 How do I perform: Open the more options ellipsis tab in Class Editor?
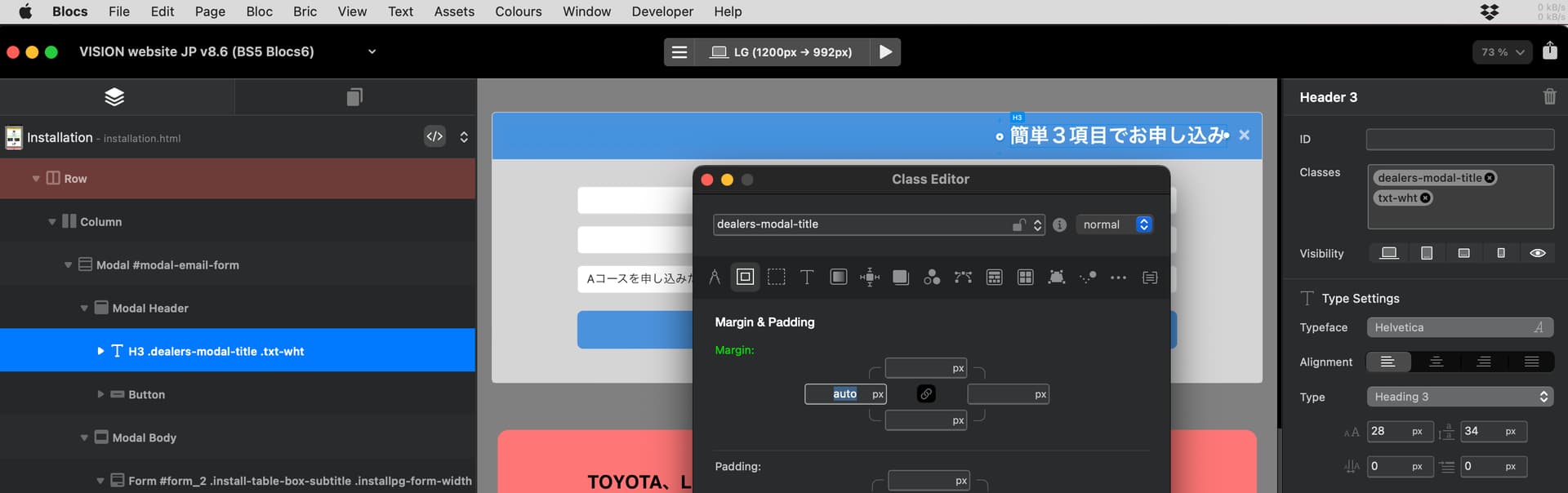coord(1118,278)
